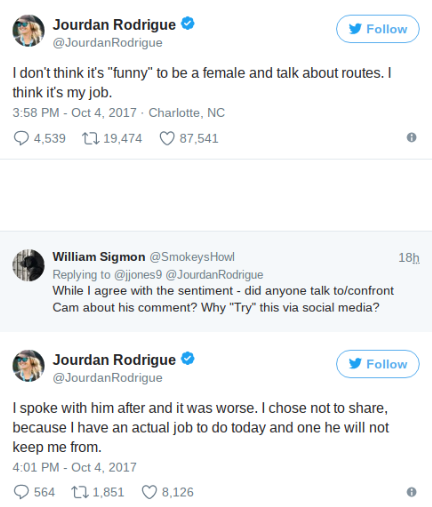Open the Charlotte, NC location link

(187, 113)
